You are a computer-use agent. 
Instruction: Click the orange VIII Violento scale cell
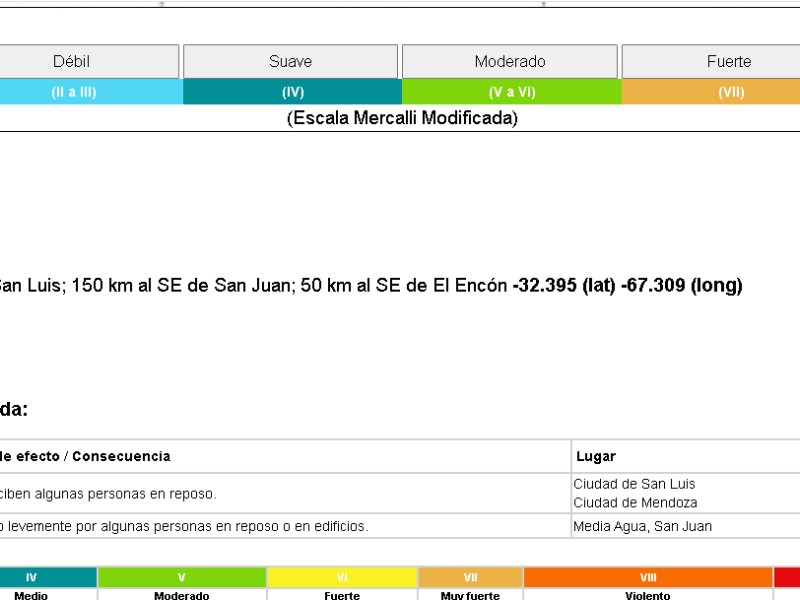click(x=648, y=584)
